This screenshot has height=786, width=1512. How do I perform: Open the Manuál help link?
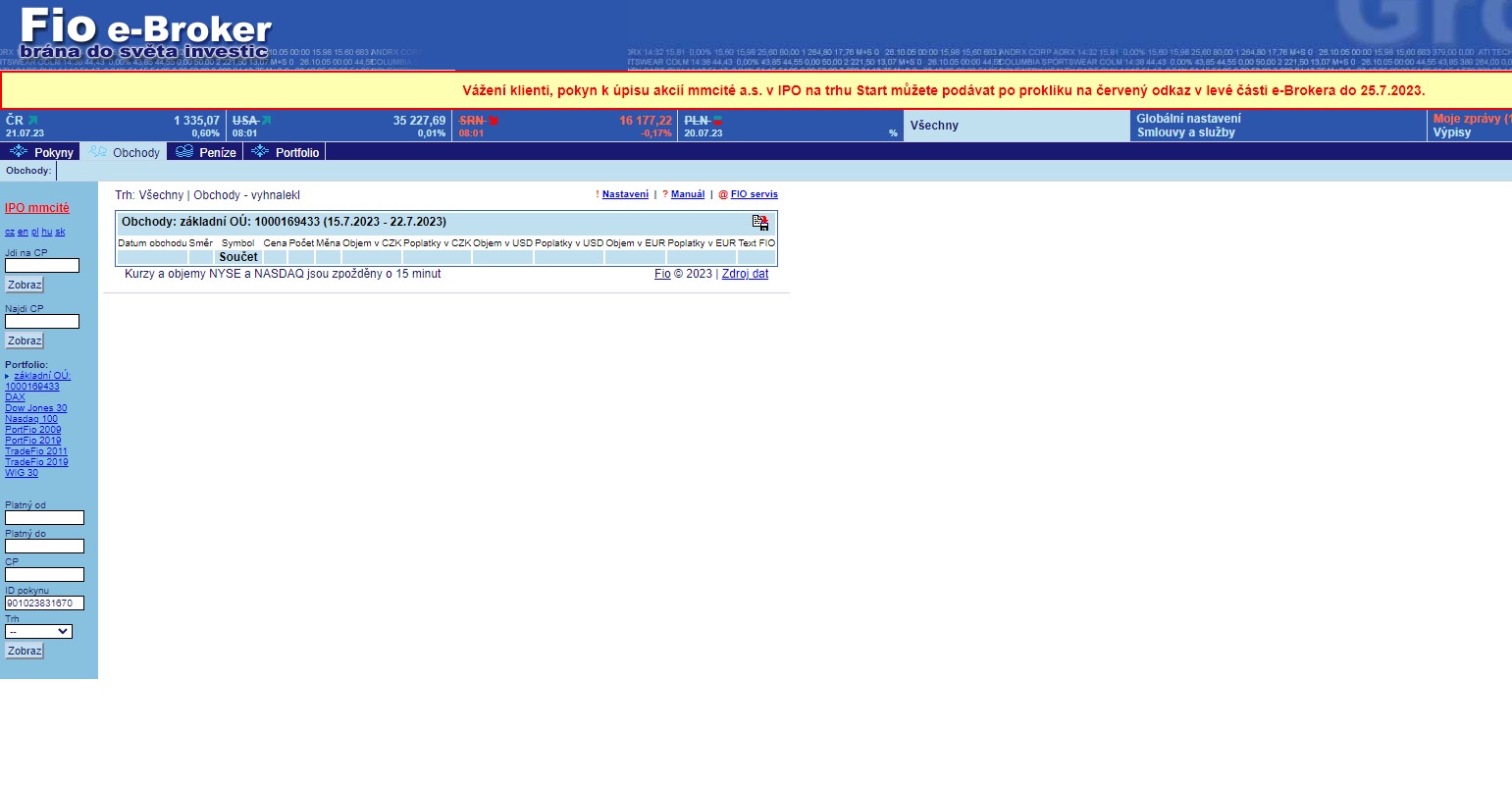(688, 194)
